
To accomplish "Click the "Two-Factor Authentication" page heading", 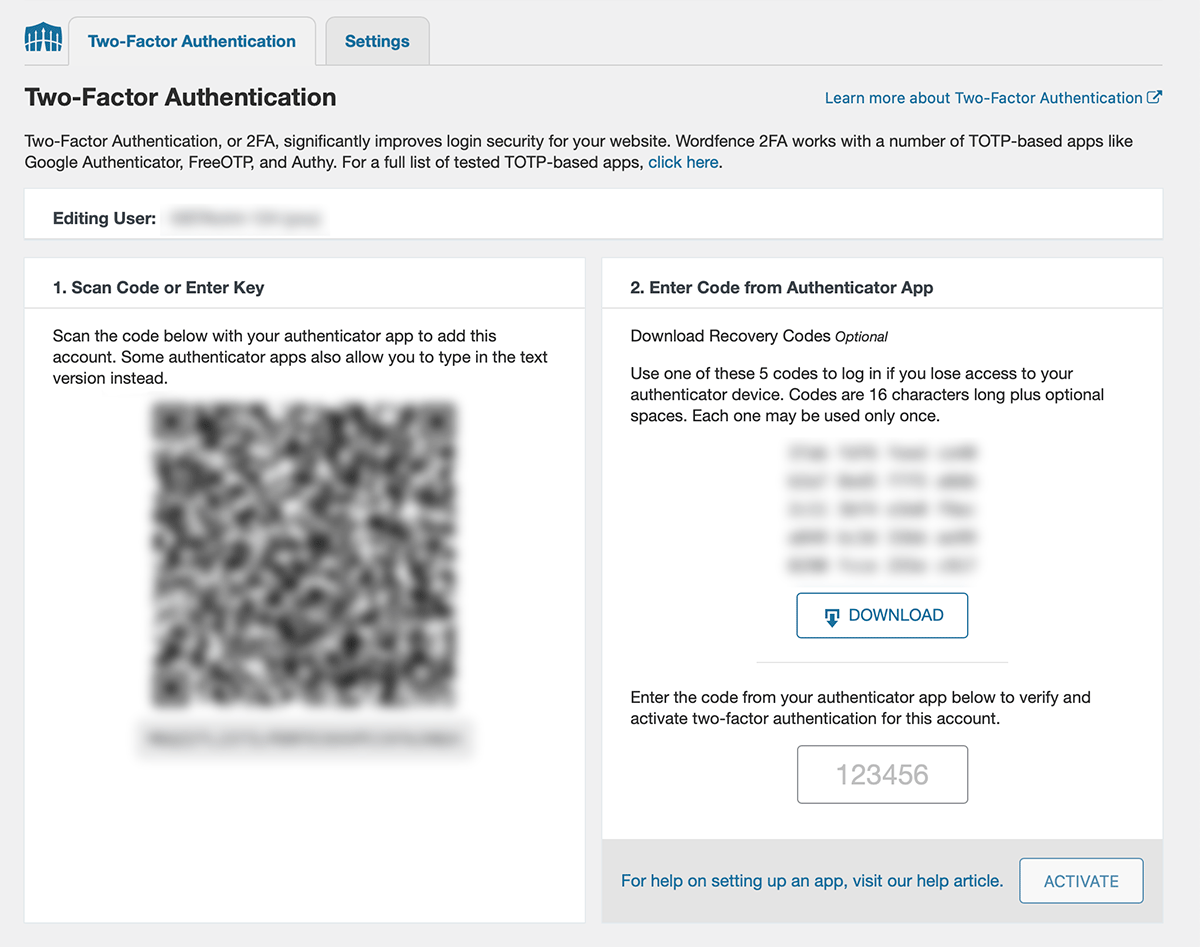I will (180, 98).
